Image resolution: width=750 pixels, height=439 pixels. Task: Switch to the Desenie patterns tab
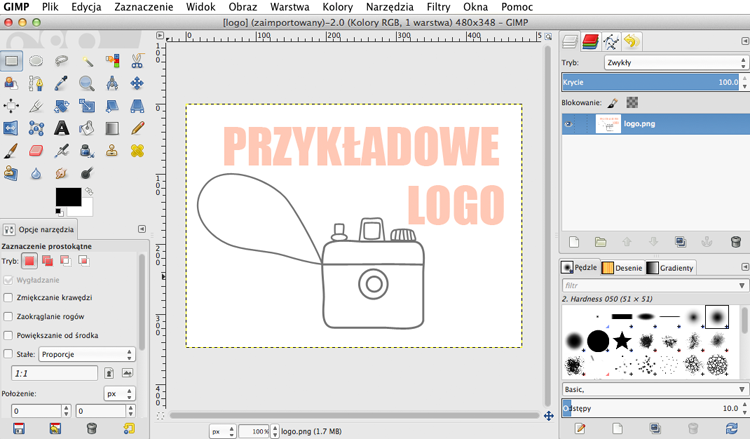click(x=622, y=268)
